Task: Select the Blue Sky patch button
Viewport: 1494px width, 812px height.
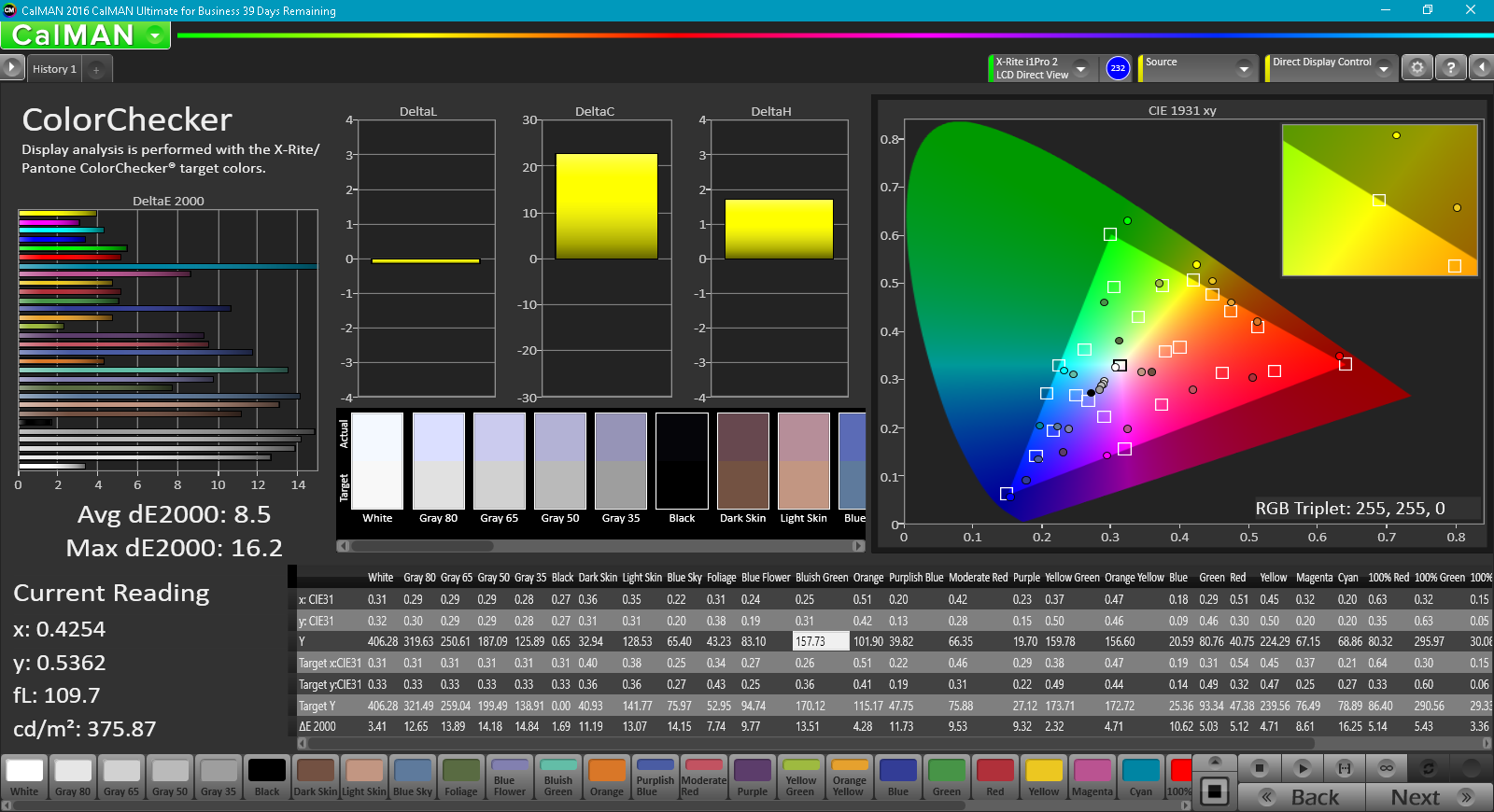Action: [413, 777]
